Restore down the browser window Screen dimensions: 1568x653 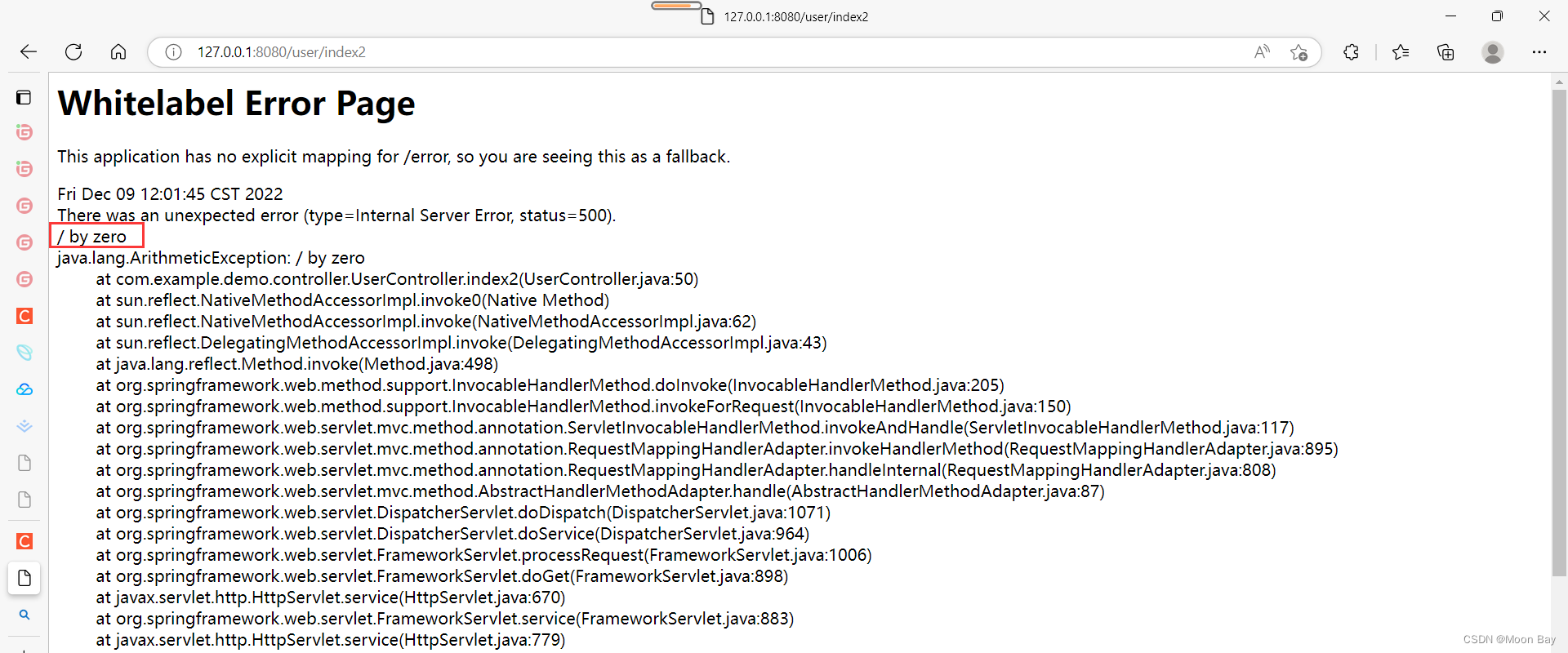coord(1497,16)
